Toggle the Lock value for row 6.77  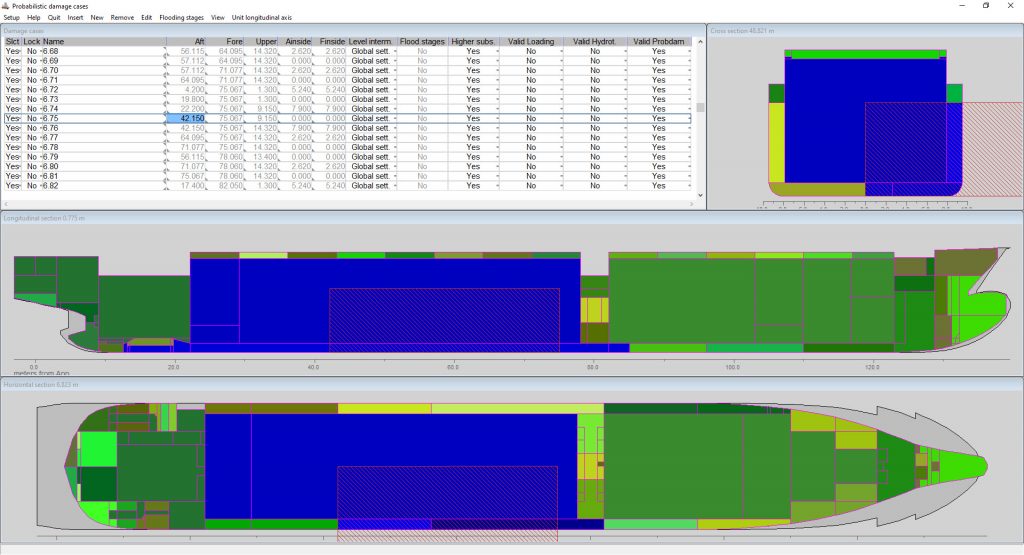point(30,138)
